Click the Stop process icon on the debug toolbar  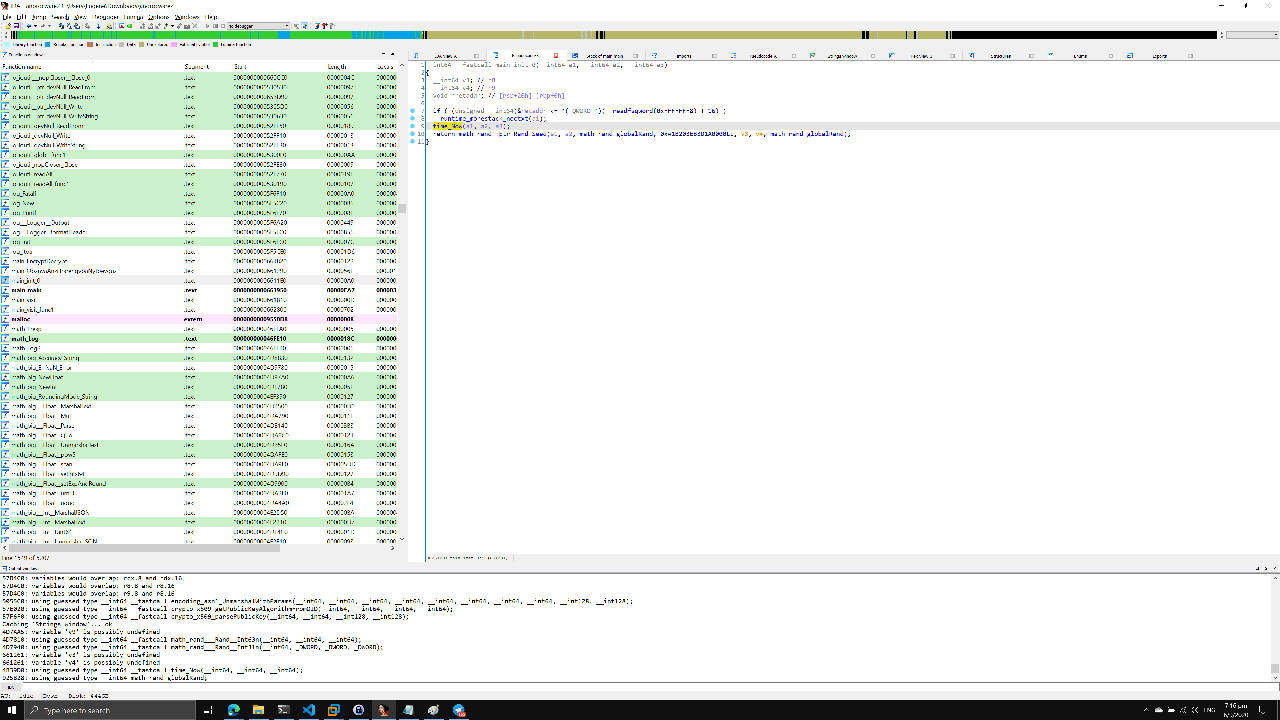[x=223, y=27]
